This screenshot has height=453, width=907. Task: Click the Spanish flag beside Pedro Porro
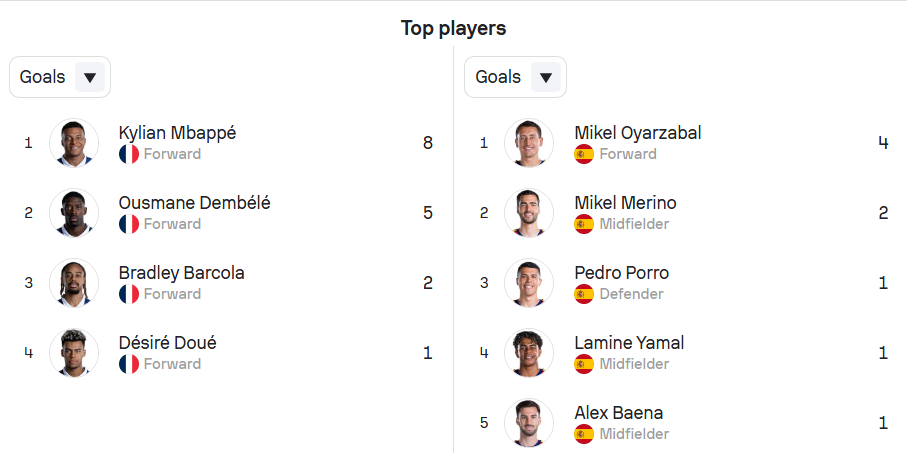(584, 294)
